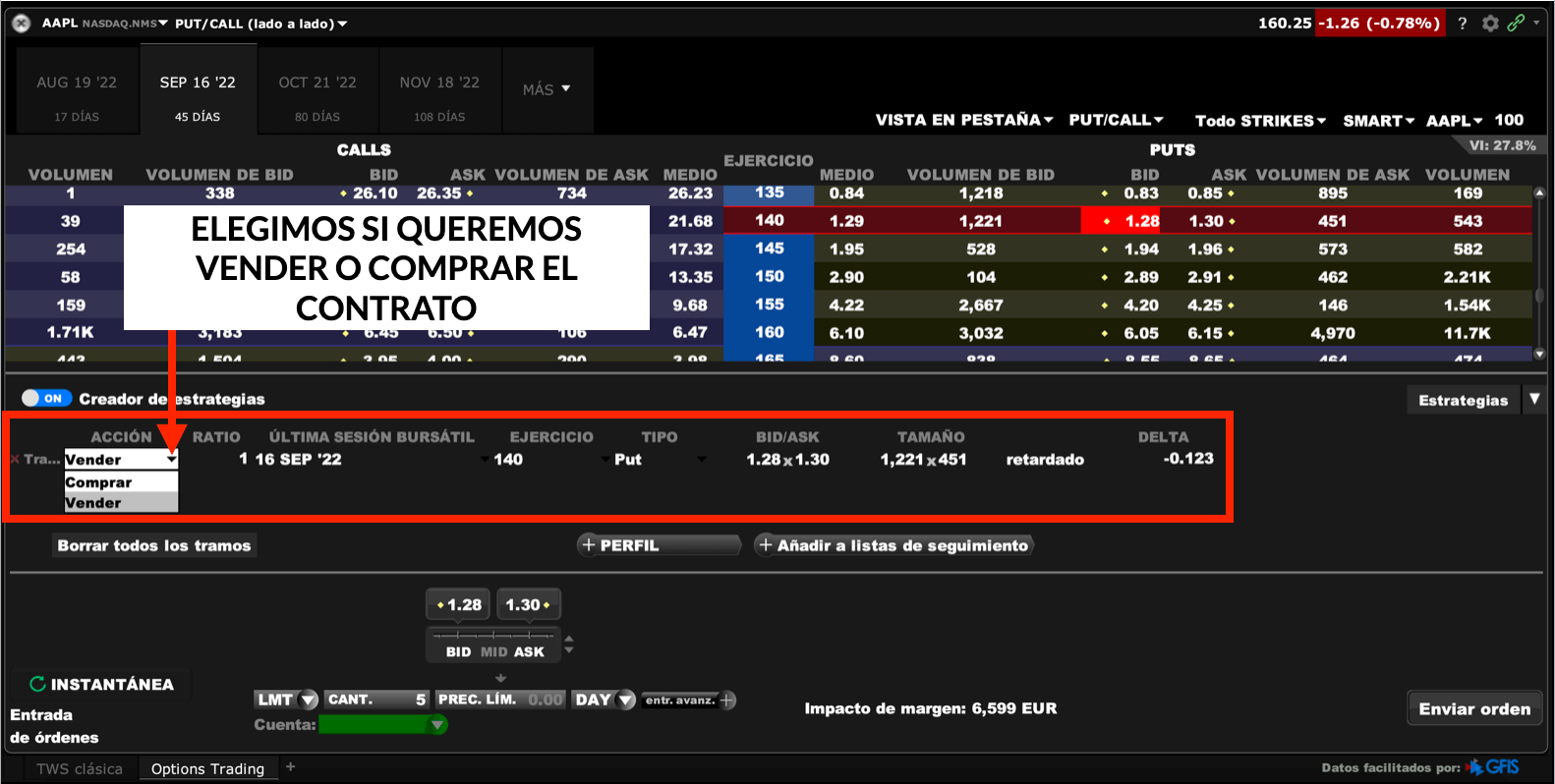Image resolution: width=1555 pixels, height=784 pixels.
Task: Click the call ask 26.35 cell
Action: coord(444,194)
